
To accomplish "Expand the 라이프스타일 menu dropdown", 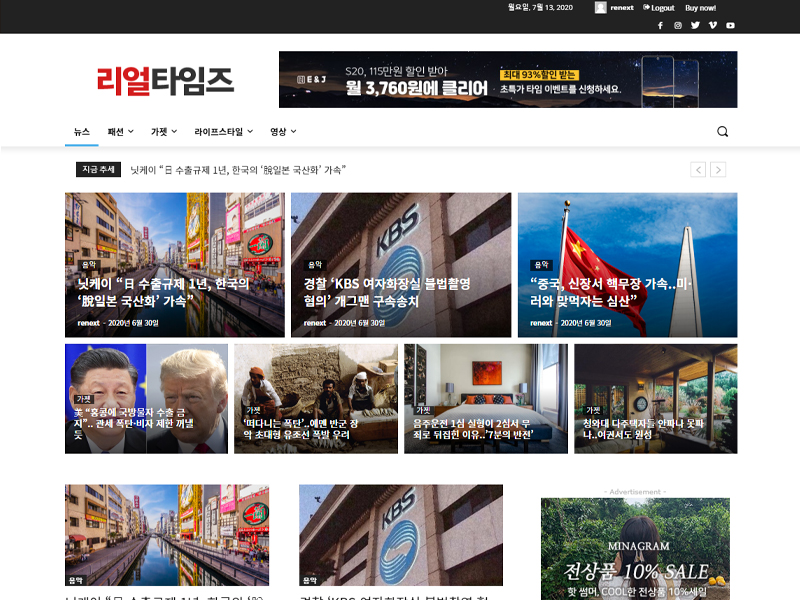I will [223, 132].
